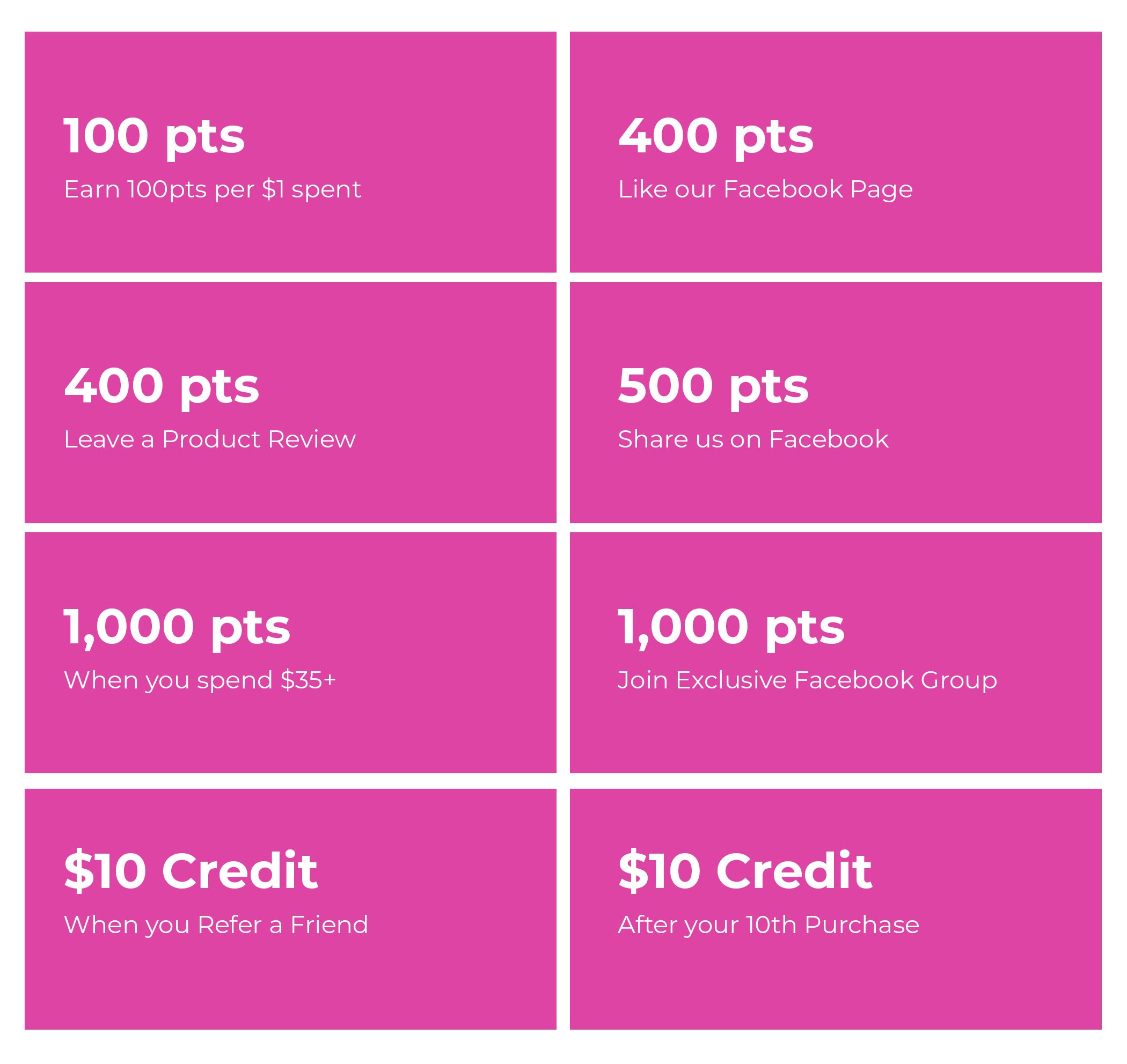Select the "400 pts" heading above Facebook Page
1127x1064 pixels.
point(715,136)
